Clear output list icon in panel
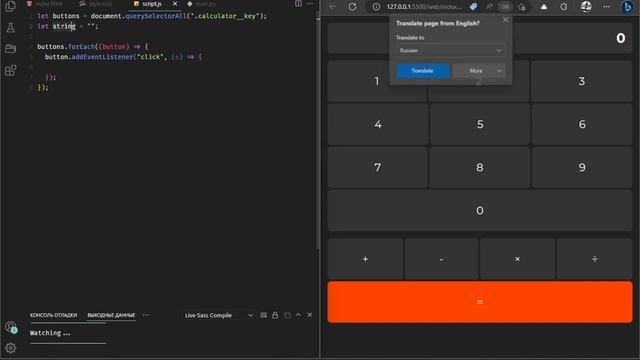 (x=264, y=315)
